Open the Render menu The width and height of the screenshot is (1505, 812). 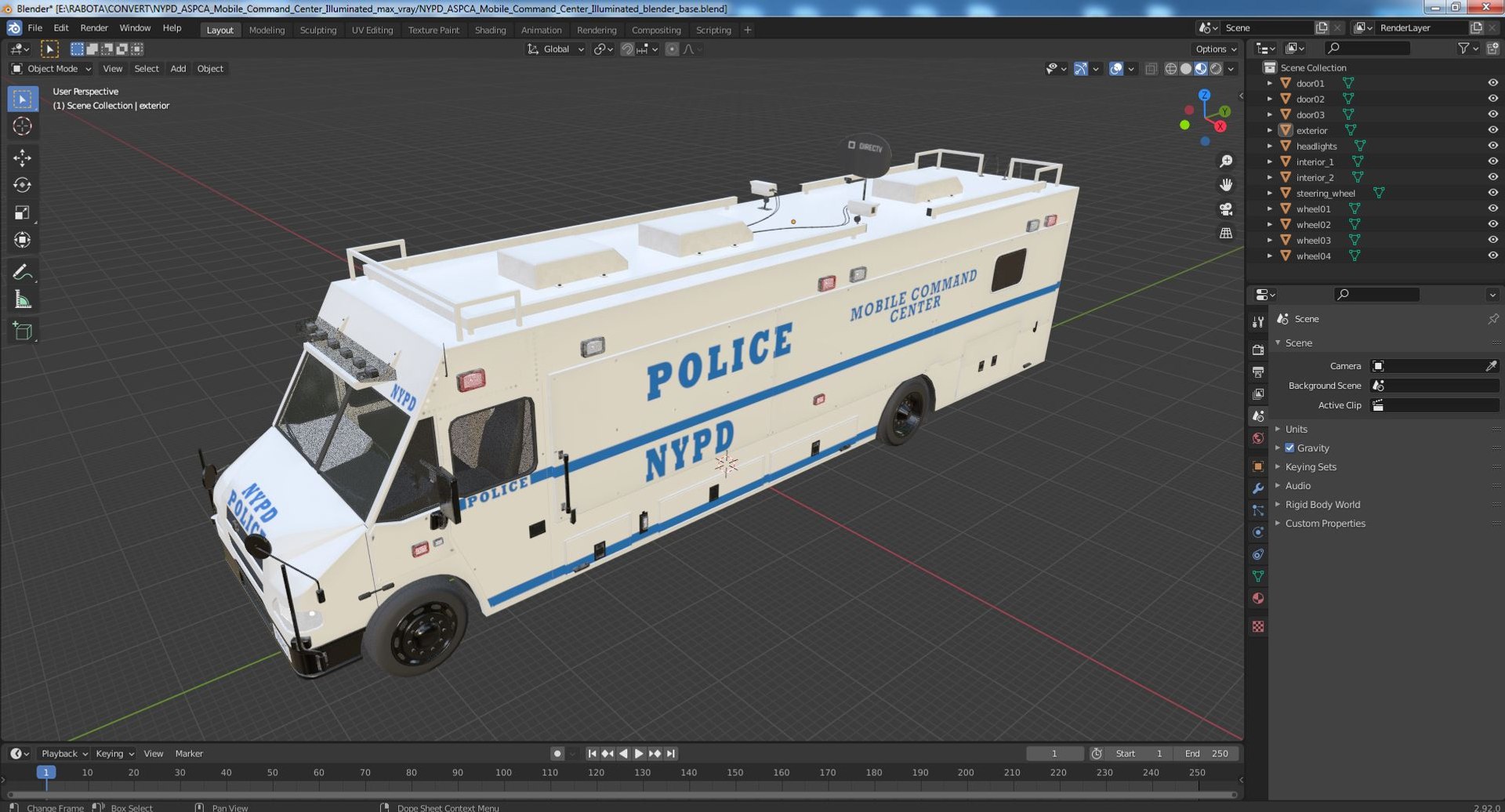pyautogui.click(x=94, y=28)
